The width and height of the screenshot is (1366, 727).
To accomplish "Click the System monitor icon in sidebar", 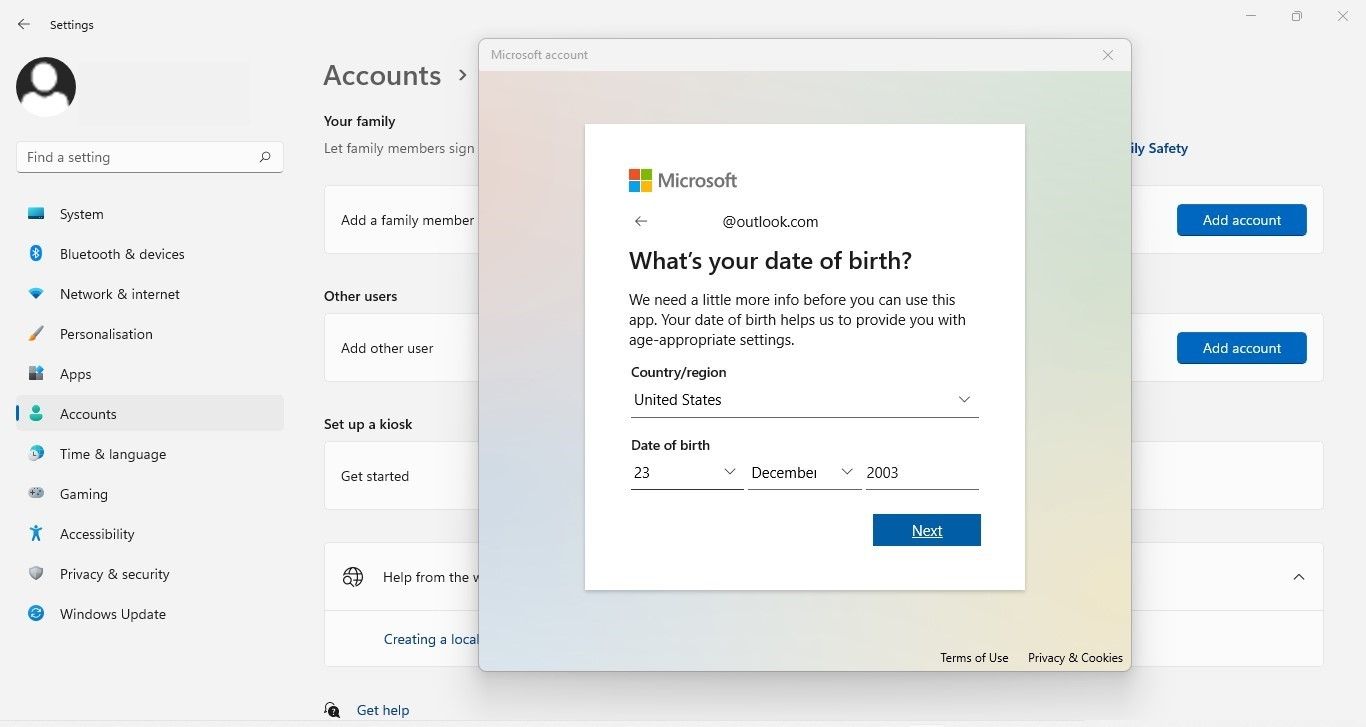I will coord(36,214).
